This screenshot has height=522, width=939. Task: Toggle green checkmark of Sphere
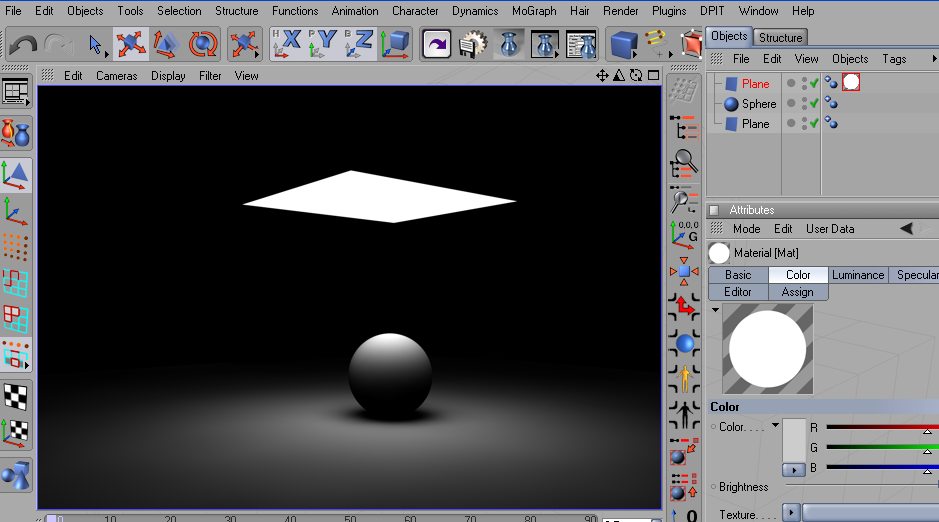coord(813,104)
